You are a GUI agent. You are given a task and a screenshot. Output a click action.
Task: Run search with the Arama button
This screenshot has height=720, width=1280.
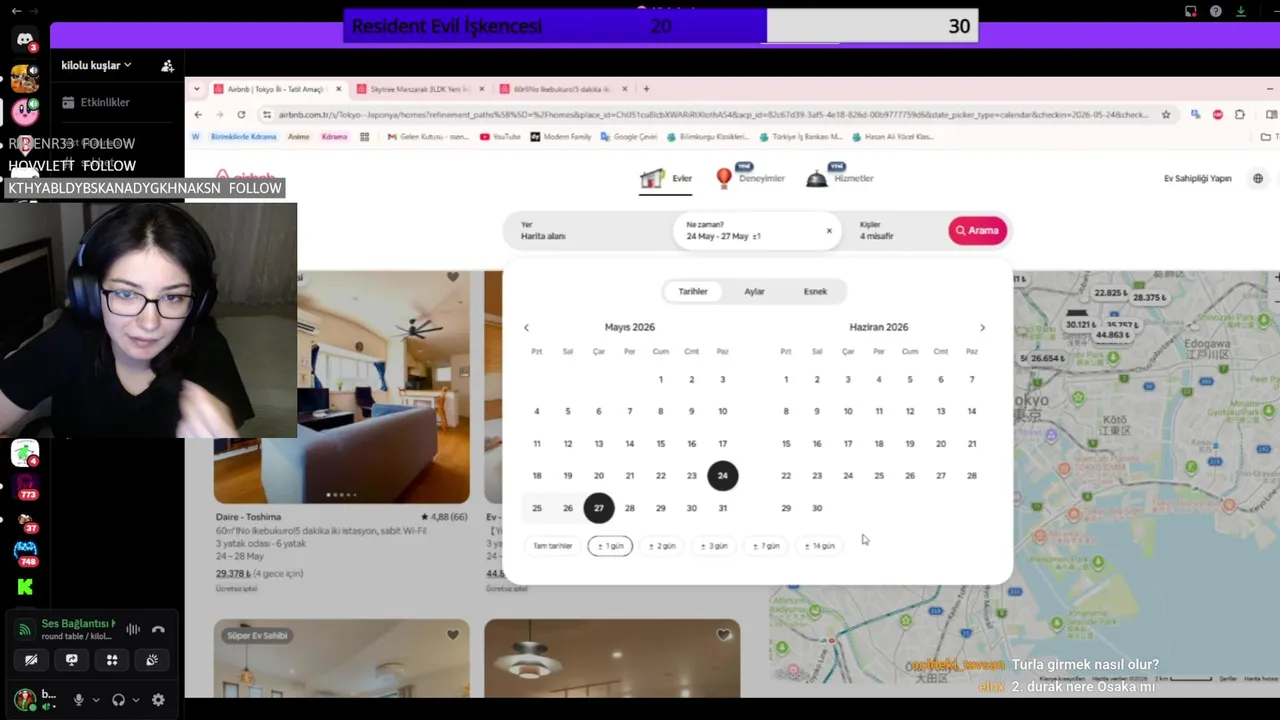point(977,231)
